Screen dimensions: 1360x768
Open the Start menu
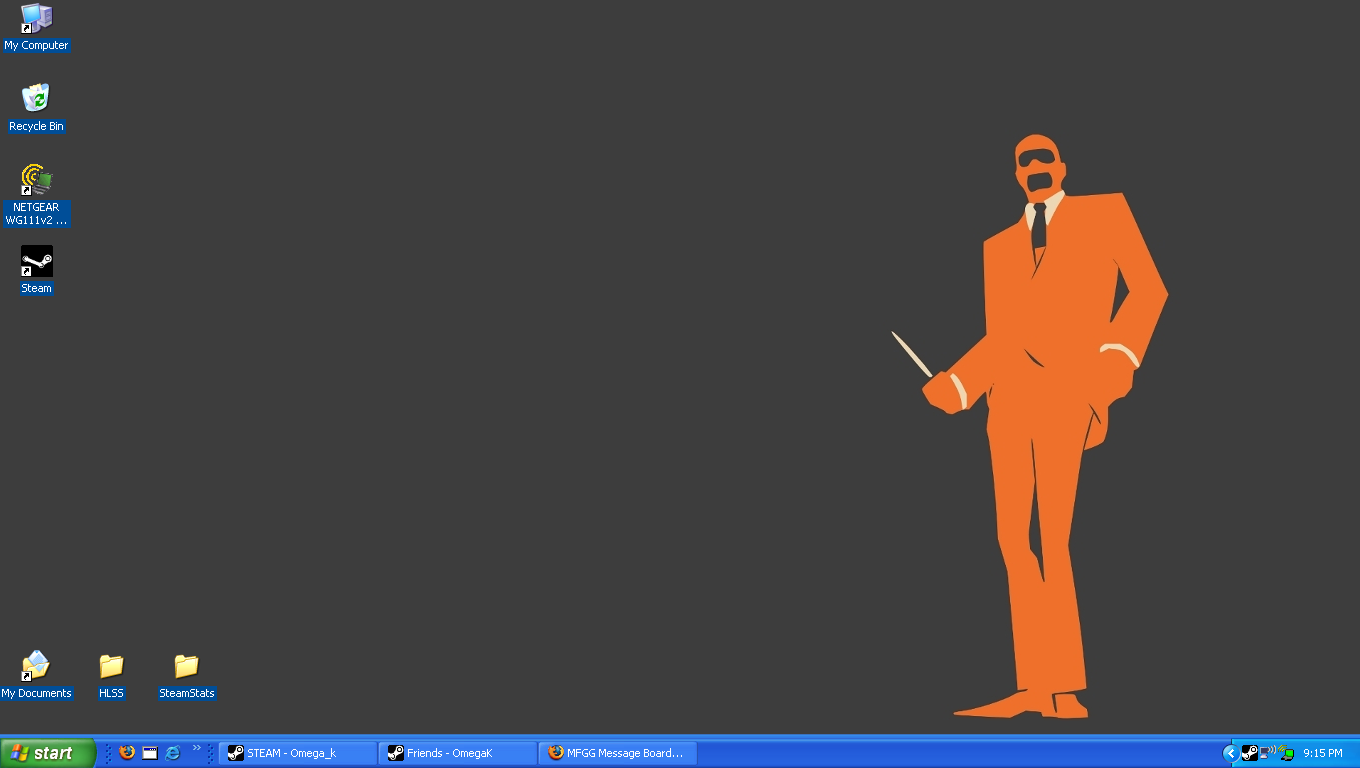tap(48, 753)
